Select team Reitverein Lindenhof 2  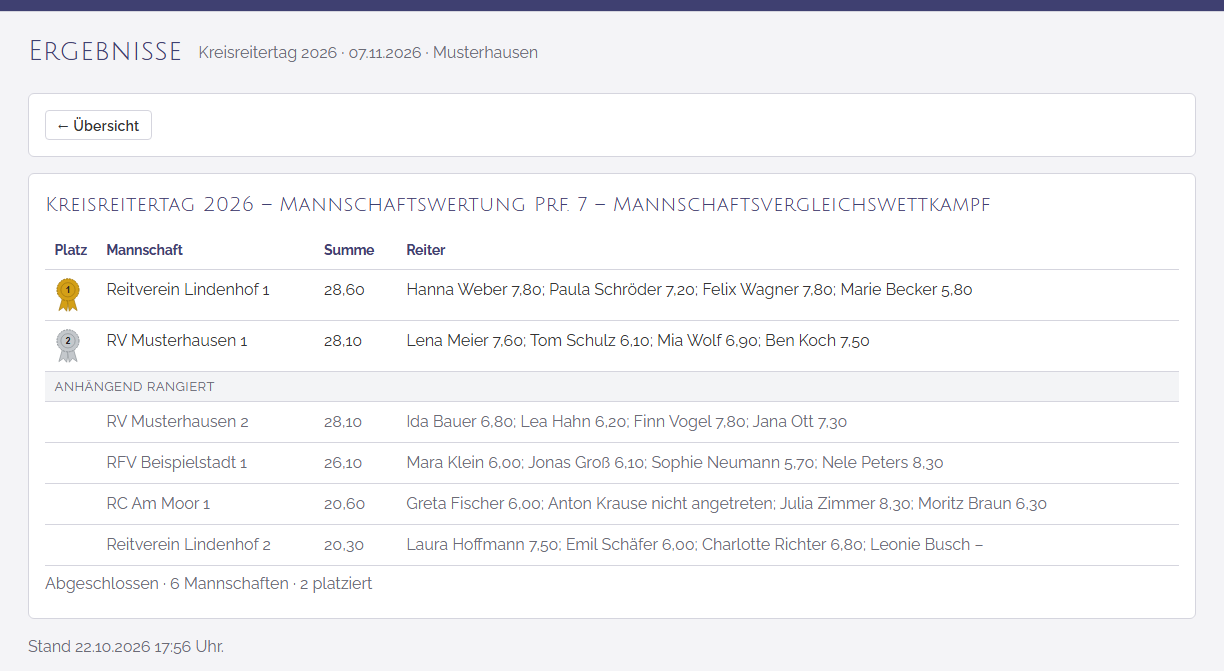pyautogui.click(x=189, y=545)
